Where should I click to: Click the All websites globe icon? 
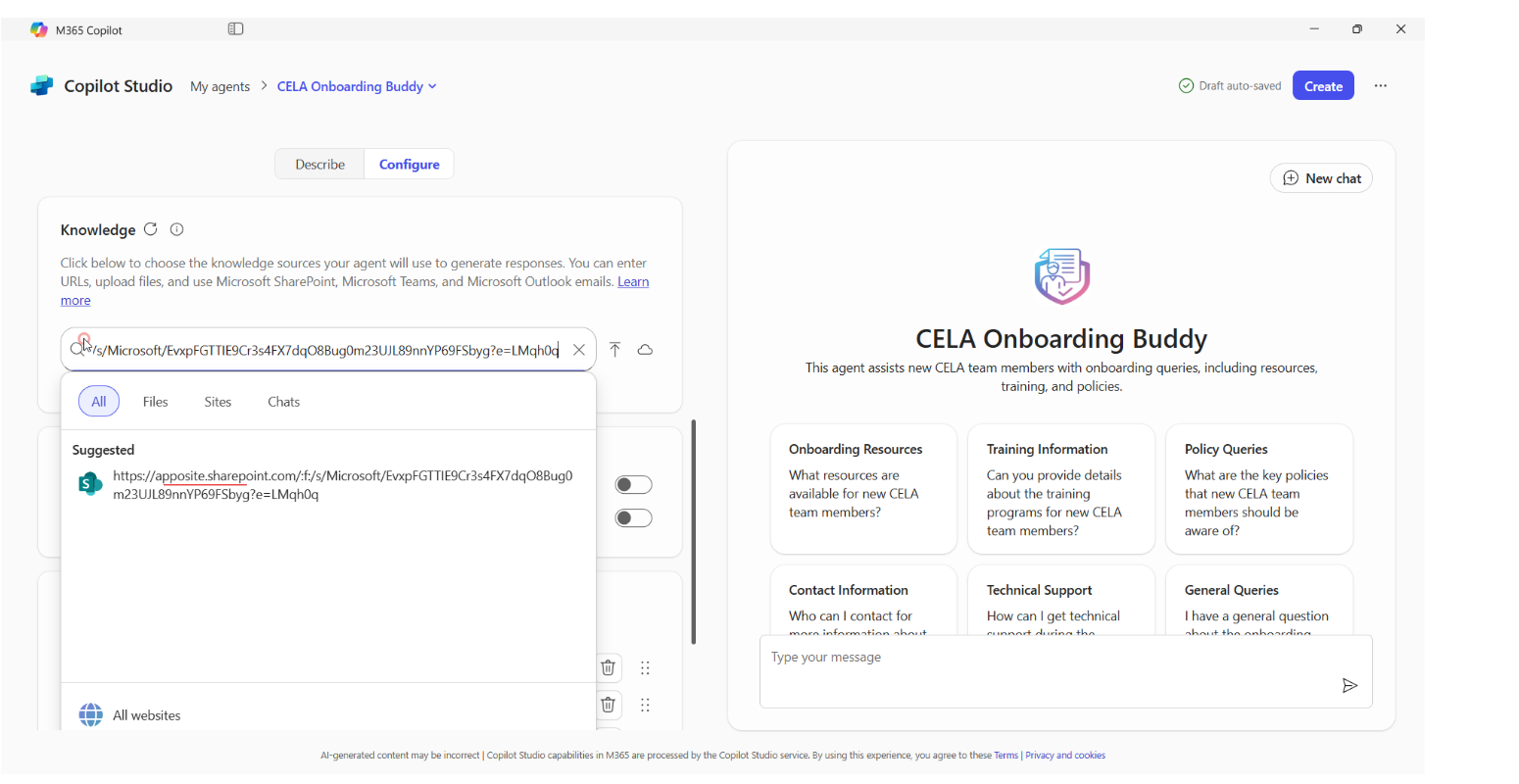point(91,714)
